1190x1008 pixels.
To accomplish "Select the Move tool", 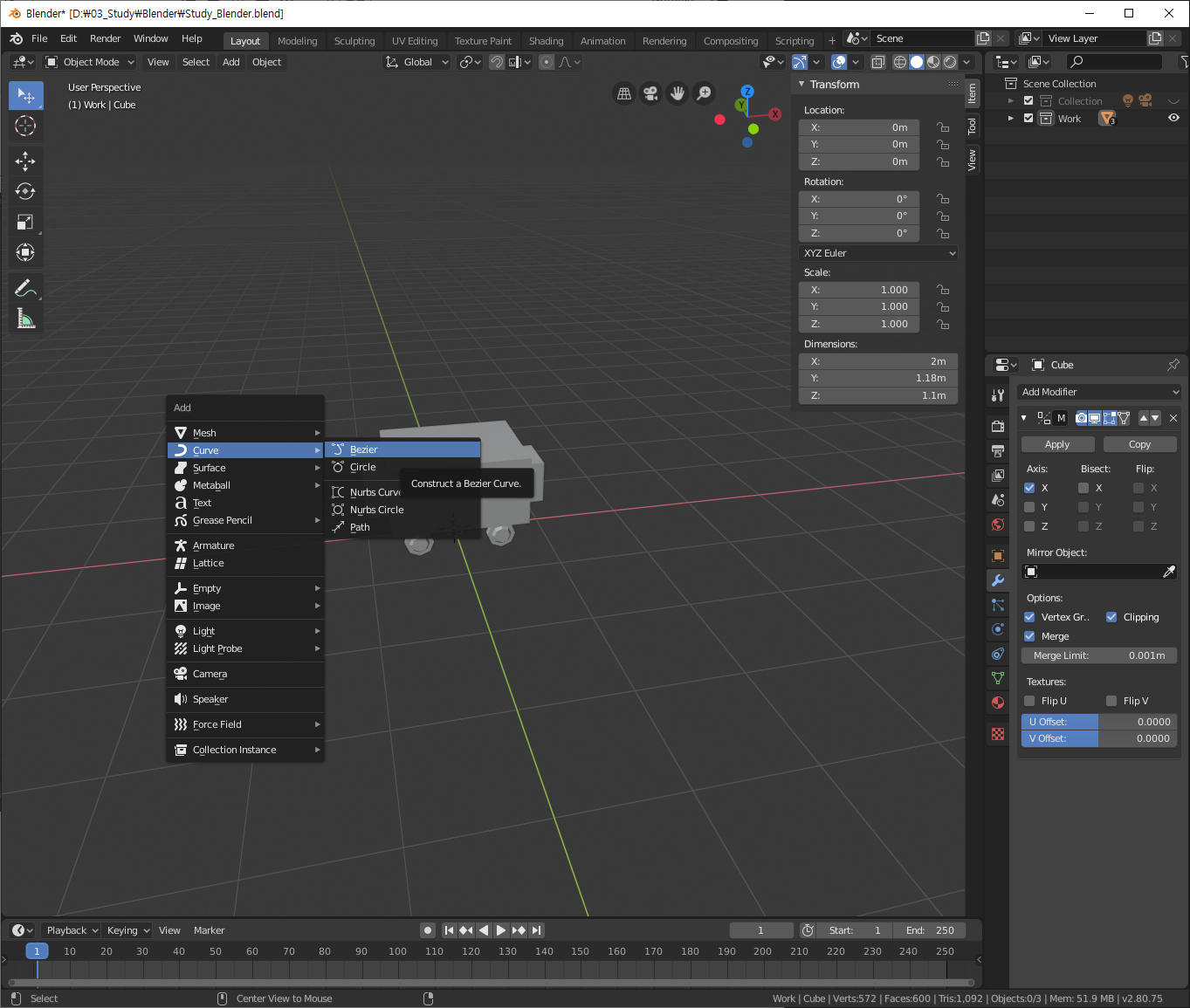I will (25, 161).
